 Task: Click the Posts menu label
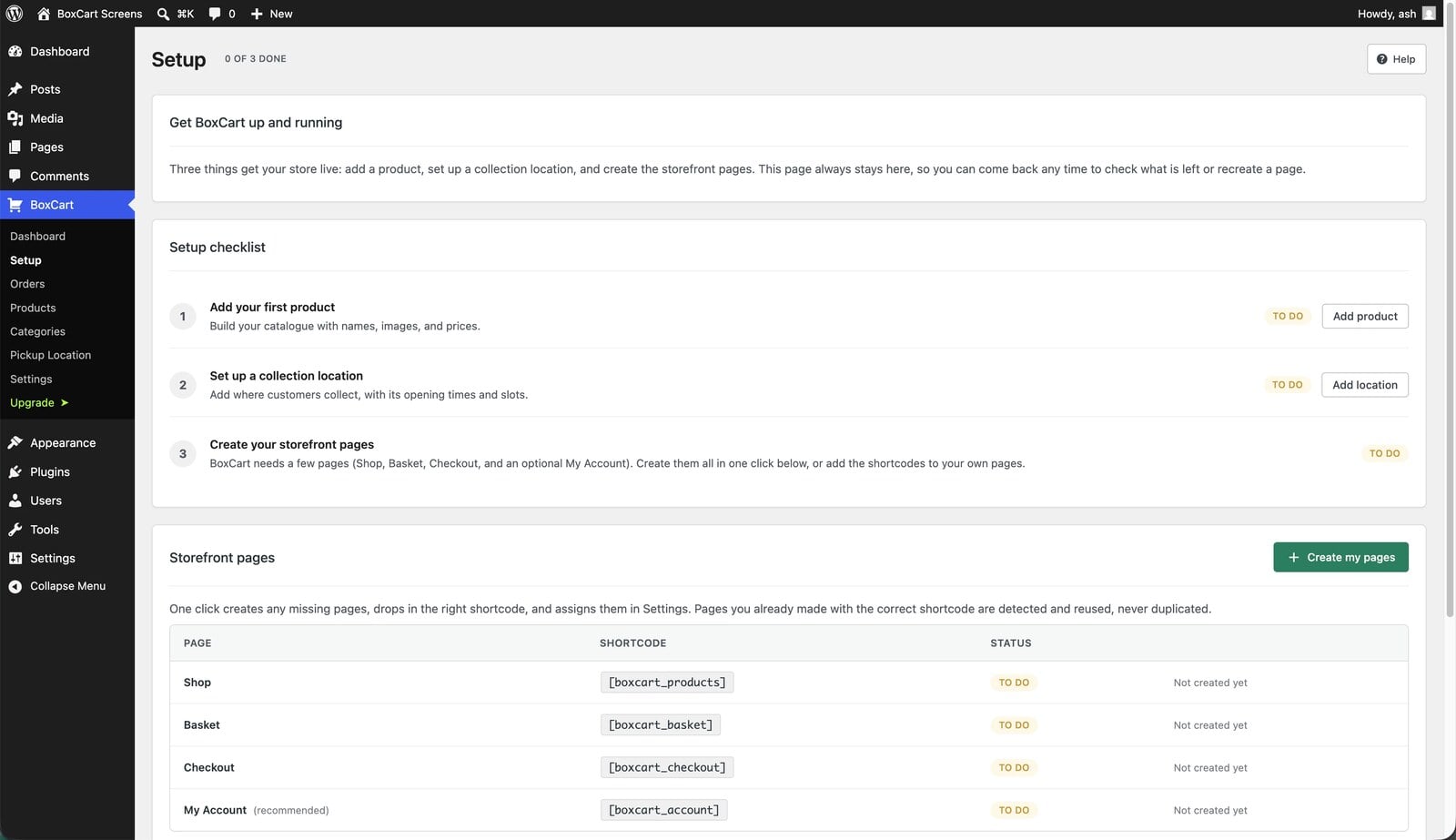(x=45, y=89)
